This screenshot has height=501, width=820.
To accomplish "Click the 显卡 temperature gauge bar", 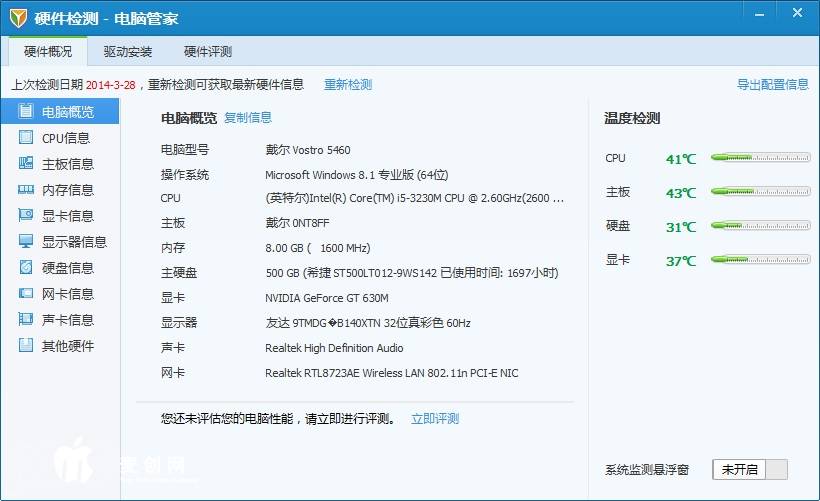I will point(760,259).
